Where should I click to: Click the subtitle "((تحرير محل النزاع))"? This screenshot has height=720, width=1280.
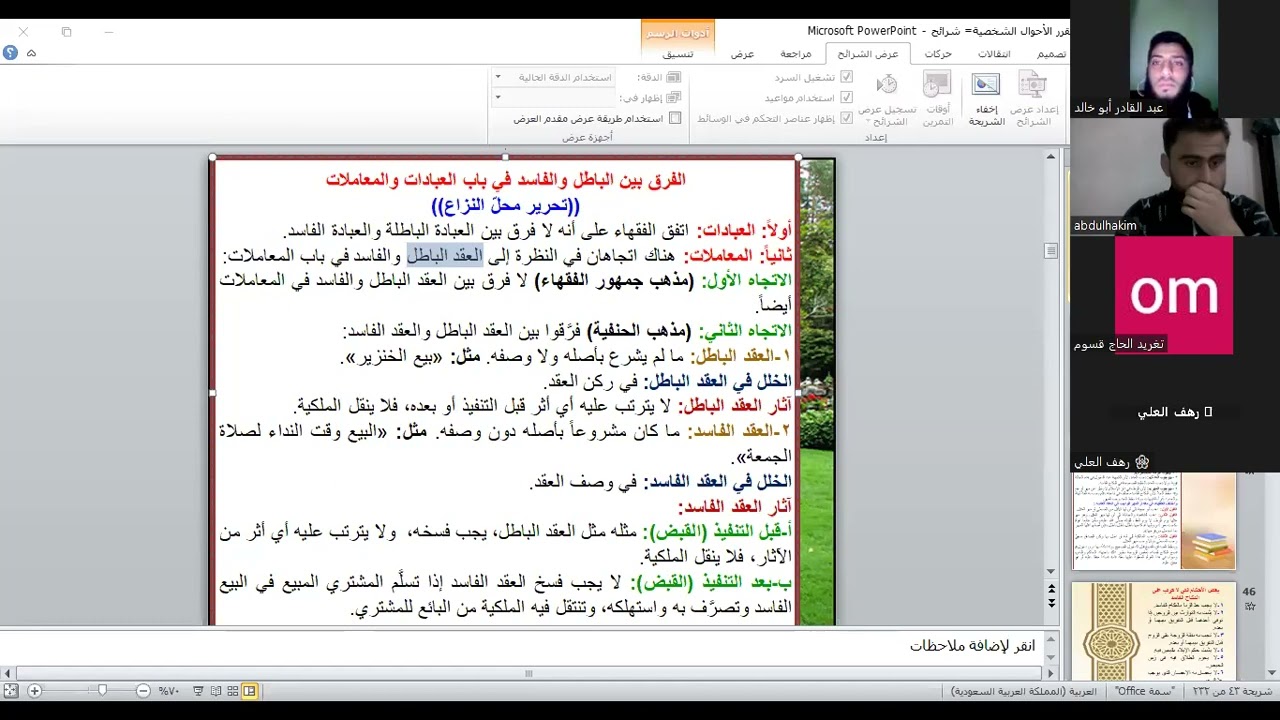click(x=505, y=205)
